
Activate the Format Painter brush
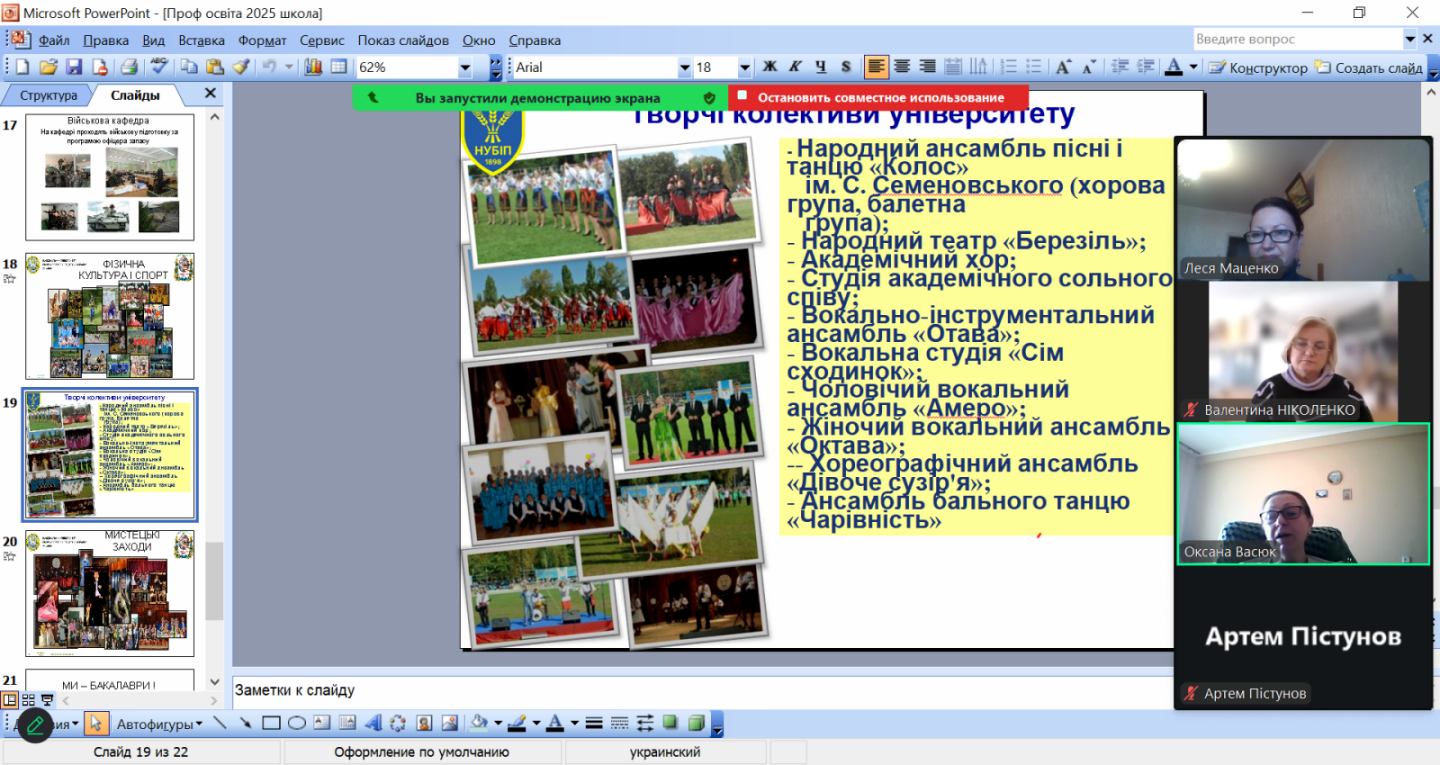point(240,67)
